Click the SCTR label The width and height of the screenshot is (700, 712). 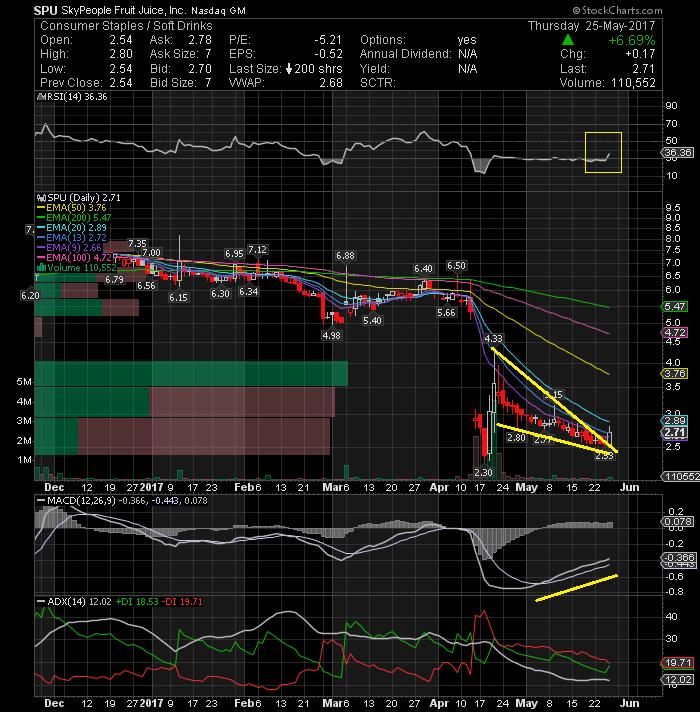pos(378,83)
